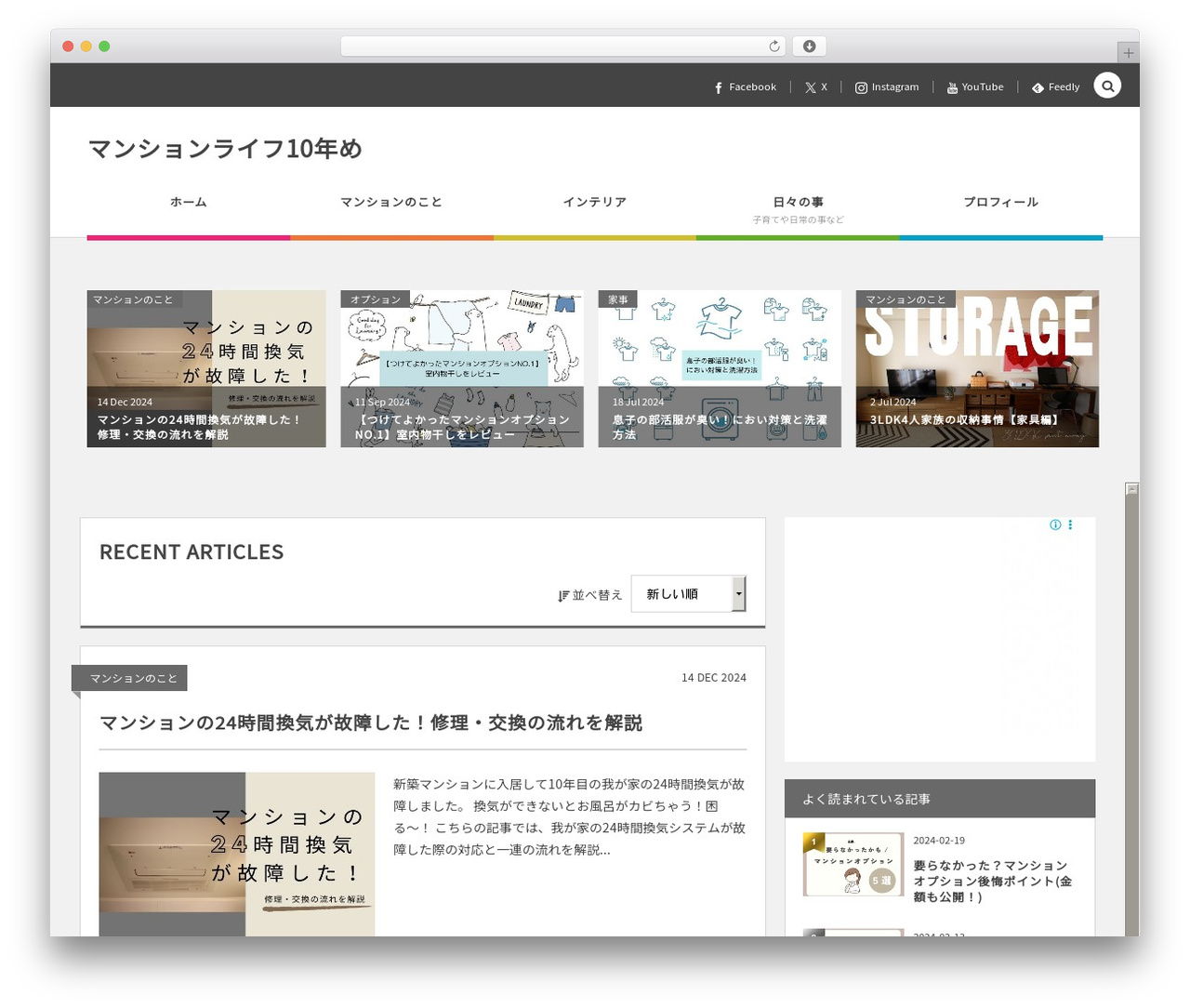Click the site title マンションライフ10年め

225,149
